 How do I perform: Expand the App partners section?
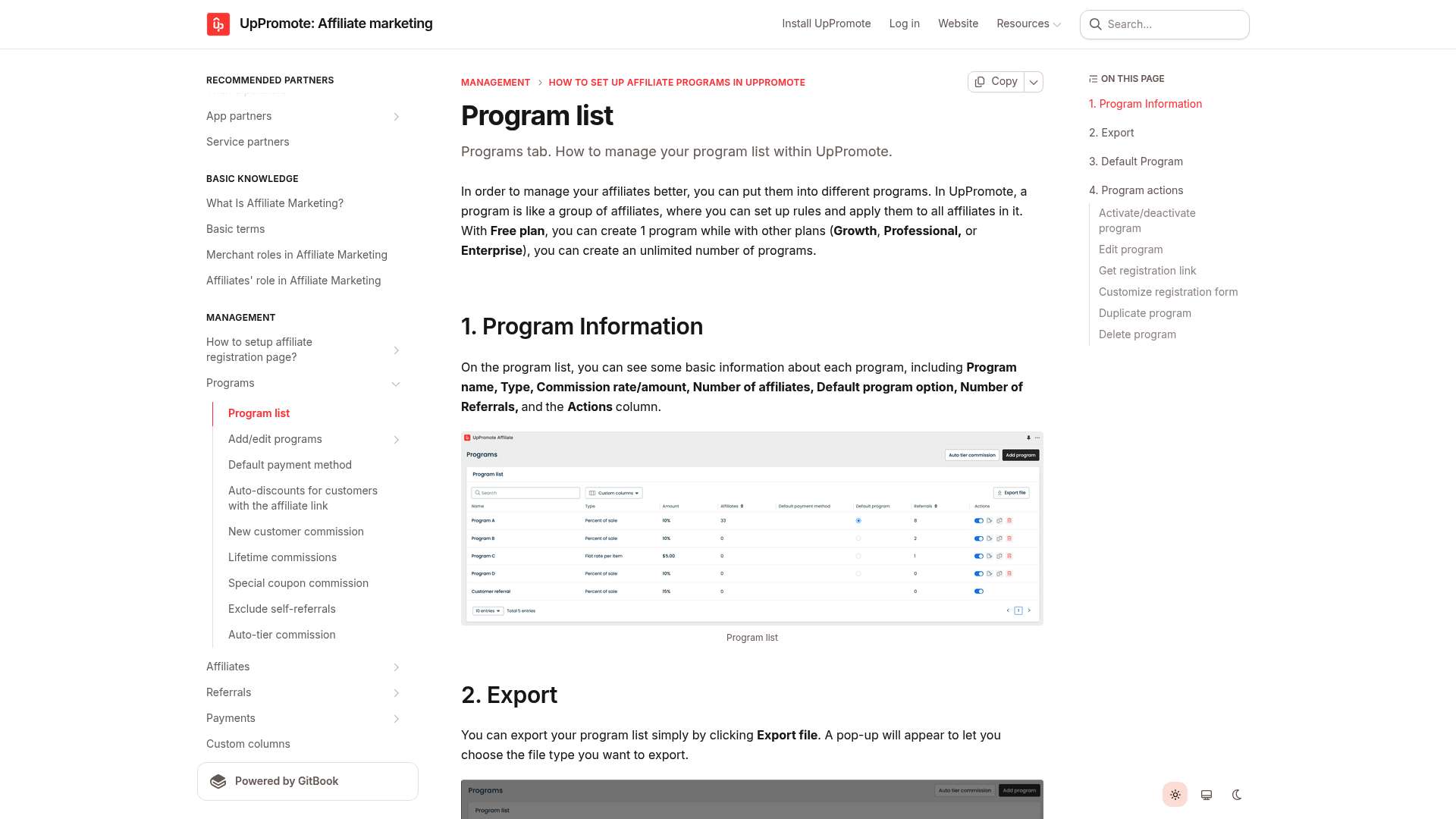(396, 116)
